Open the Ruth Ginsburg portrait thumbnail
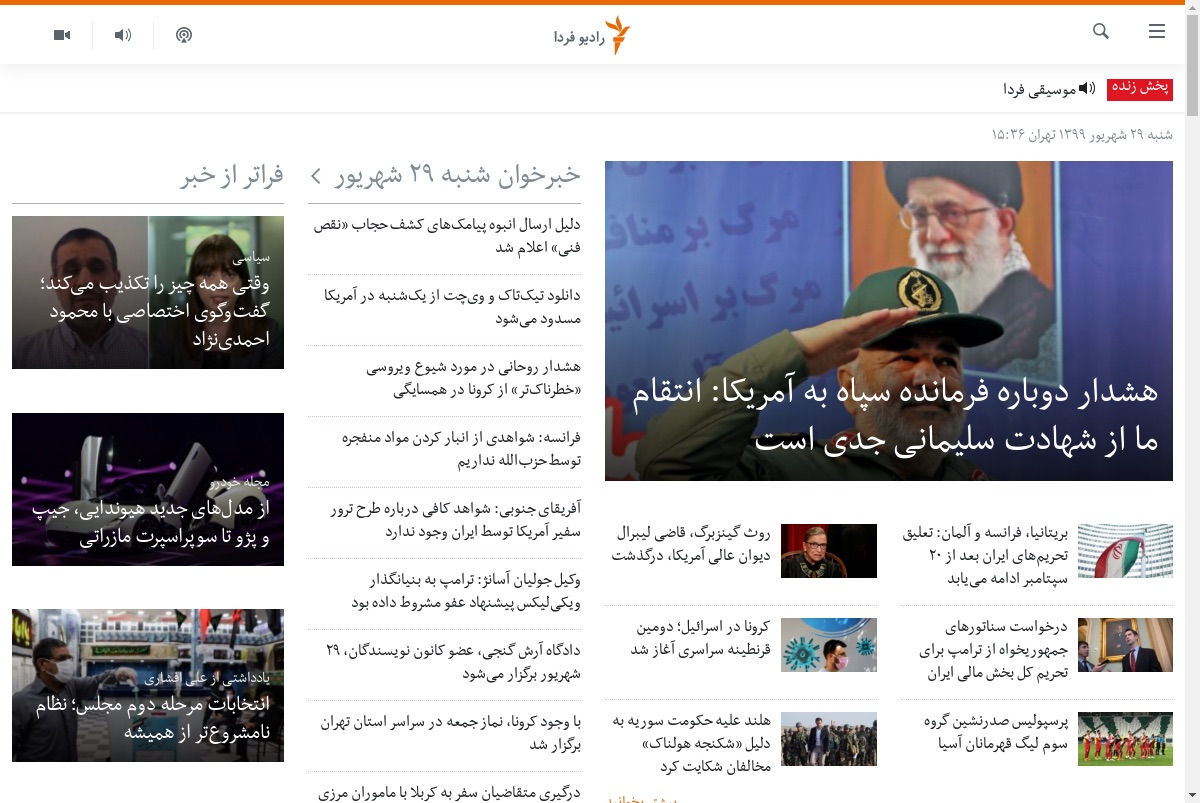 click(x=829, y=551)
